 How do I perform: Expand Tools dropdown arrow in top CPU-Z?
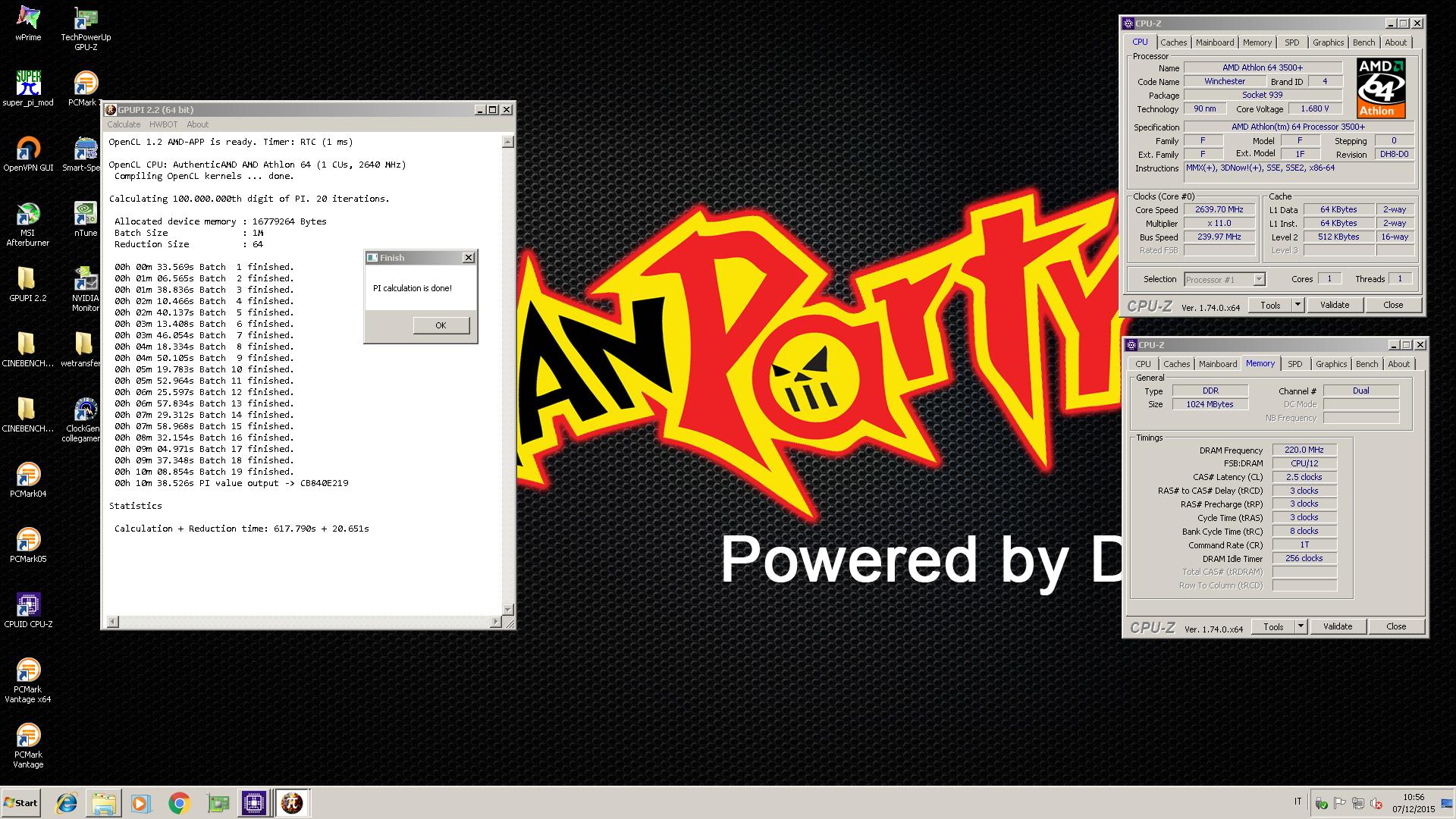(x=1298, y=305)
